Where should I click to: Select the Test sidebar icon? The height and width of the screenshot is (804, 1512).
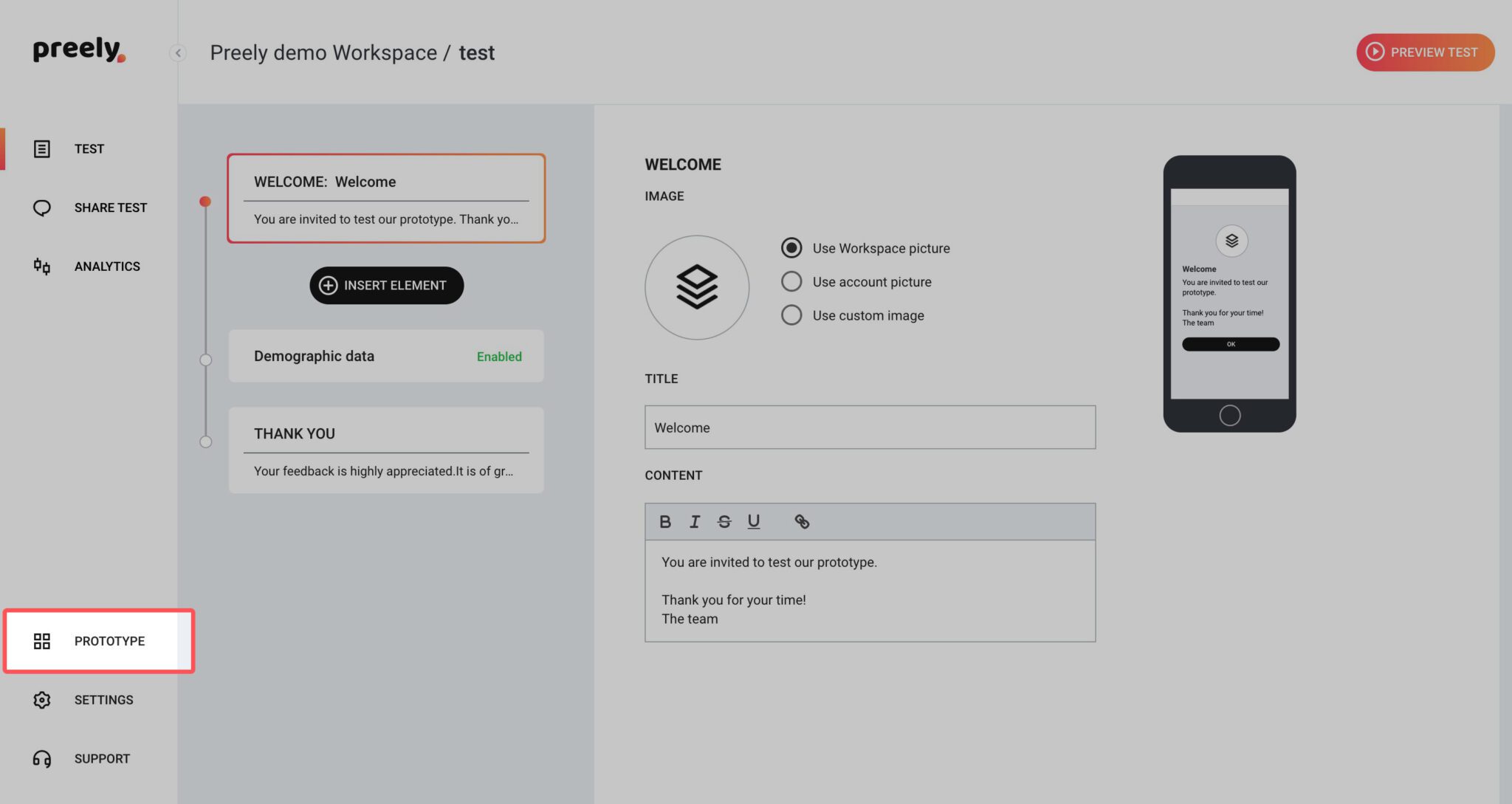[42, 148]
